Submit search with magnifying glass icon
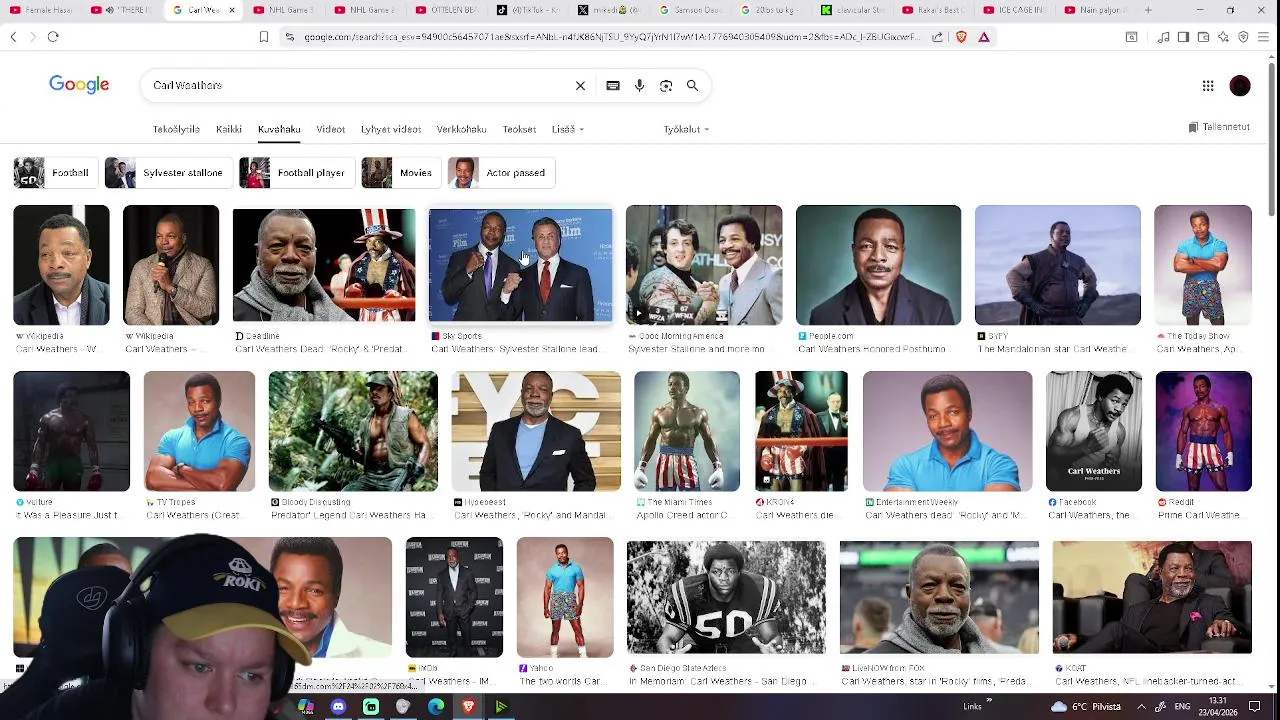The height and width of the screenshot is (720, 1280). (x=692, y=86)
